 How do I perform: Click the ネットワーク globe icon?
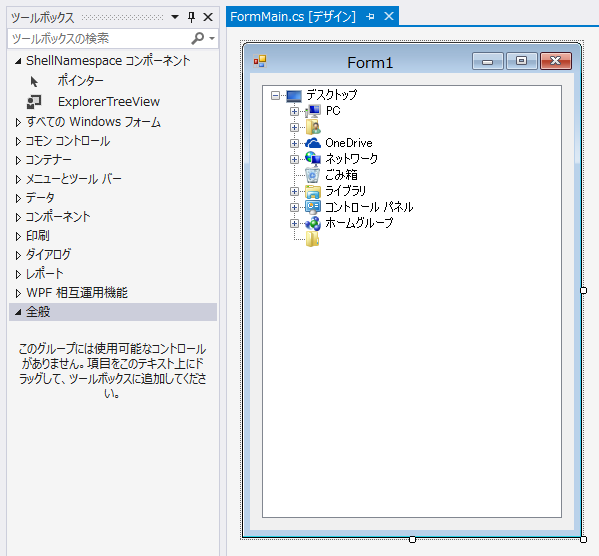pyautogui.click(x=313, y=159)
